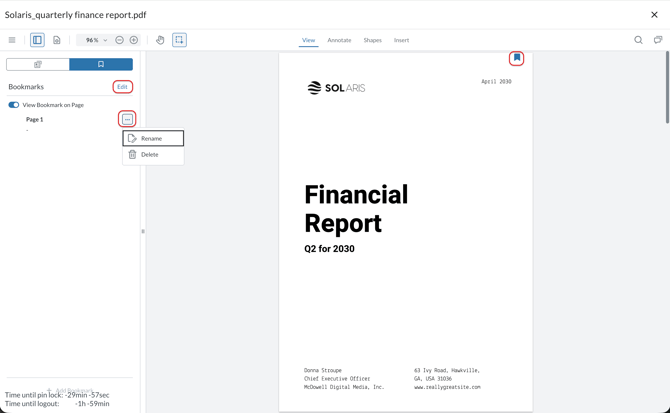The width and height of the screenshot is (670, 413).
Task: Click the blue bookmark icon on page
Action: pyautogui.click(x=517, y=58)
